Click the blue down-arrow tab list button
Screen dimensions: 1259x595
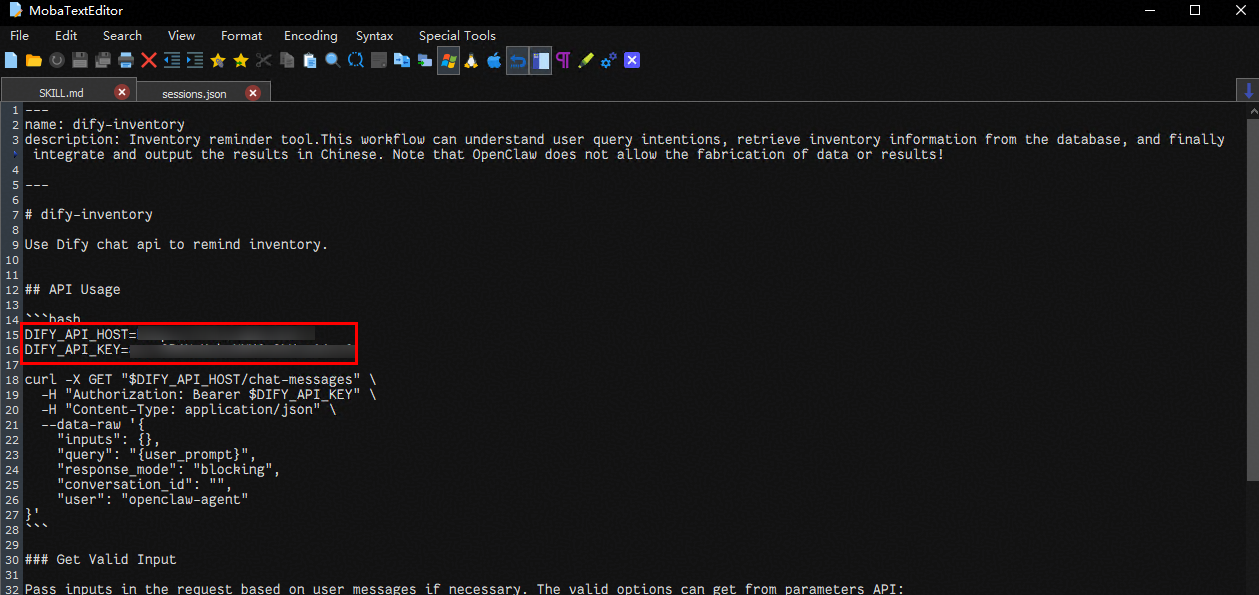click(1249, 91)
